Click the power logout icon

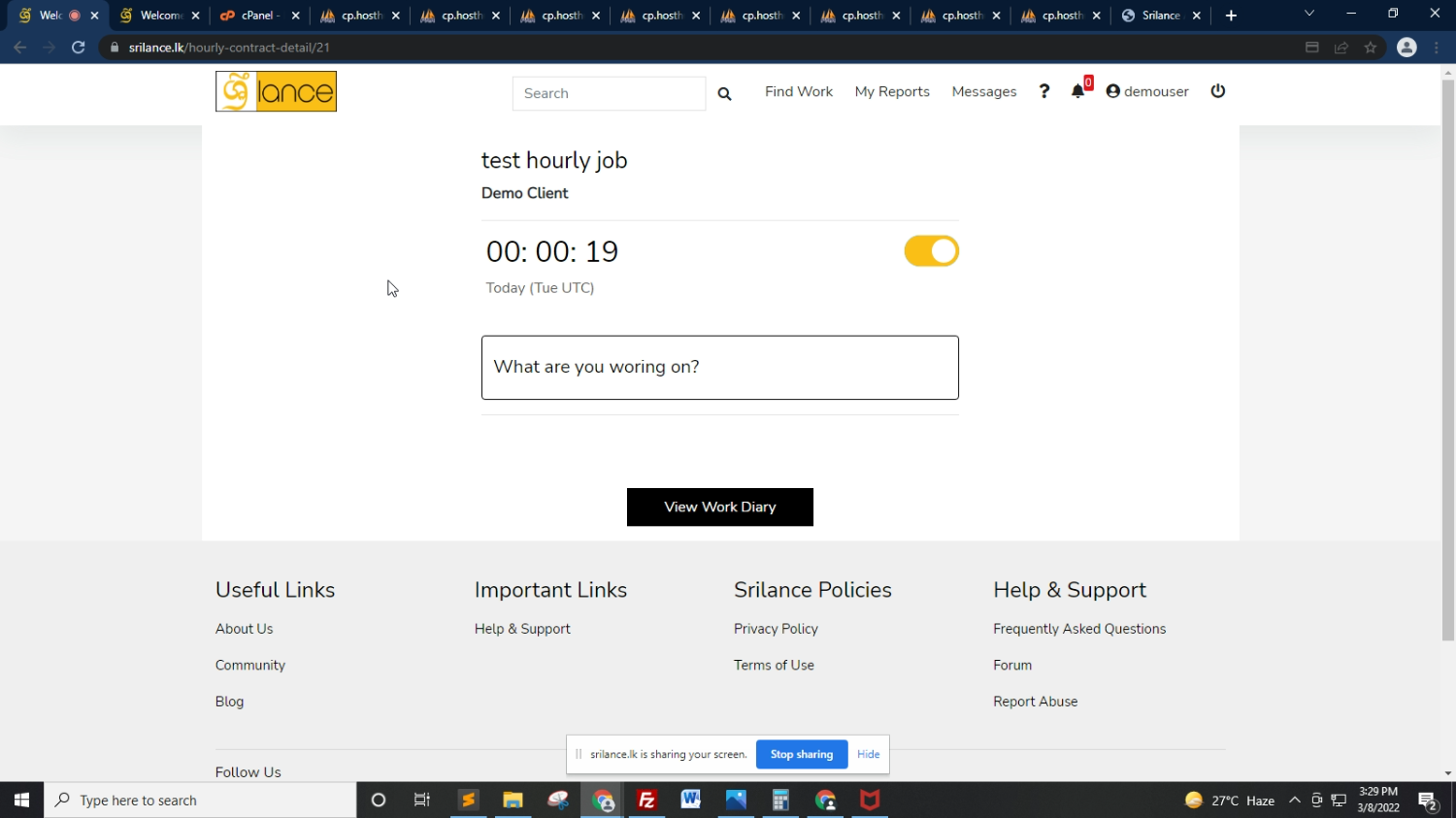point(1218,91)
